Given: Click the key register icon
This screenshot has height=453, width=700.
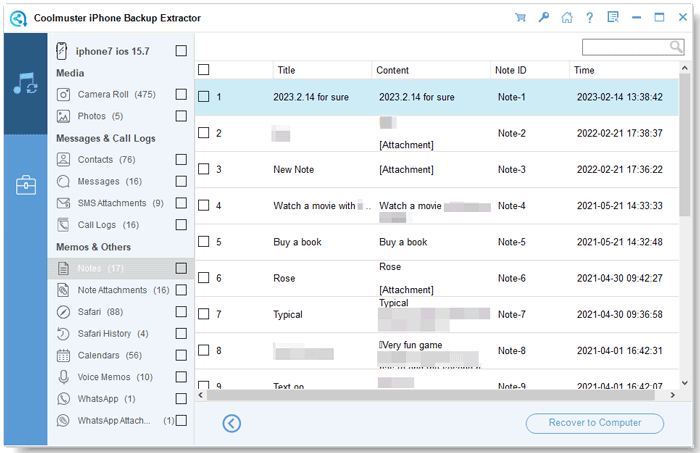Looking at the screenshot, I should tap(543, 17).
